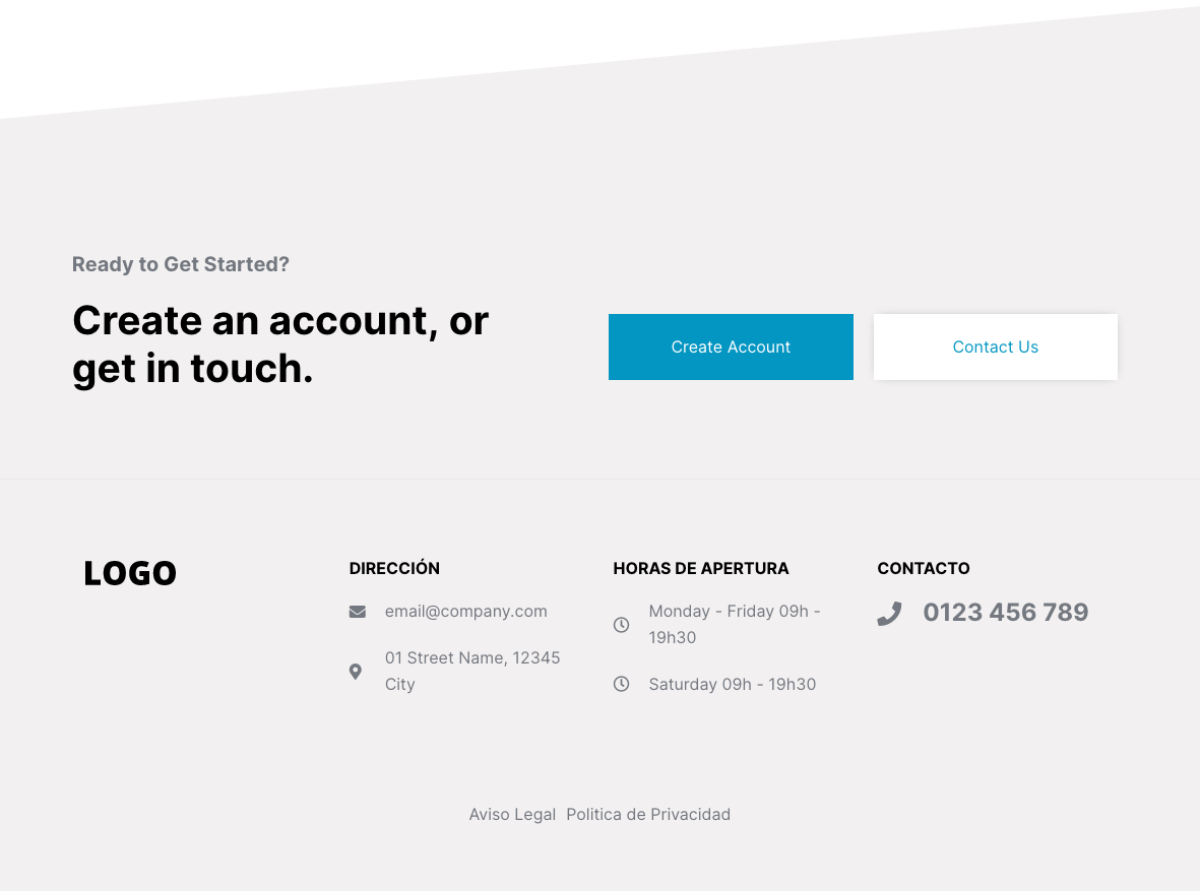This screenshot has width=1200, height=891.
Task: Click the 'Ready to Get Started?' subtitle
Action: (181, 264)
